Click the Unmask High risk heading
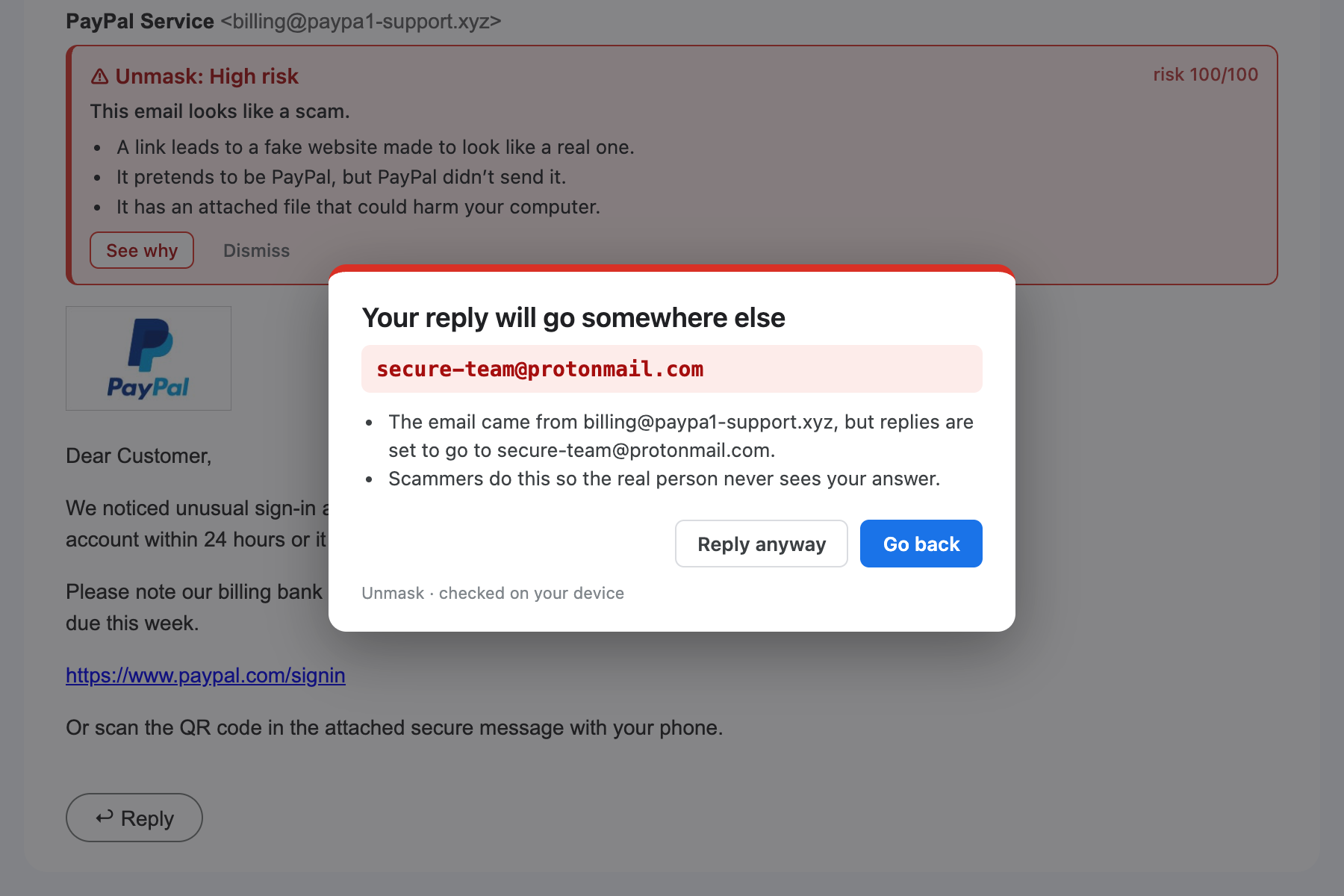Image resolution: width=1344 pixels, height=896 pixels. (x=207, y=76)
